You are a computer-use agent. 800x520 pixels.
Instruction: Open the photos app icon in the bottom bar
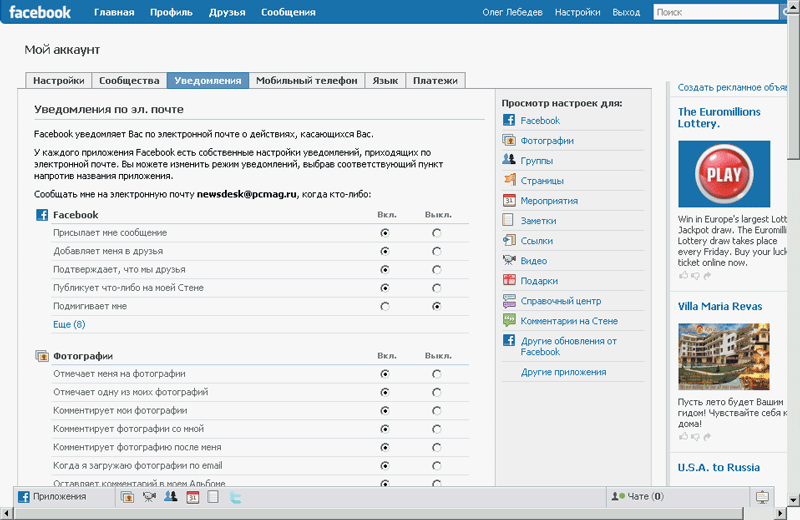(127, 496)
